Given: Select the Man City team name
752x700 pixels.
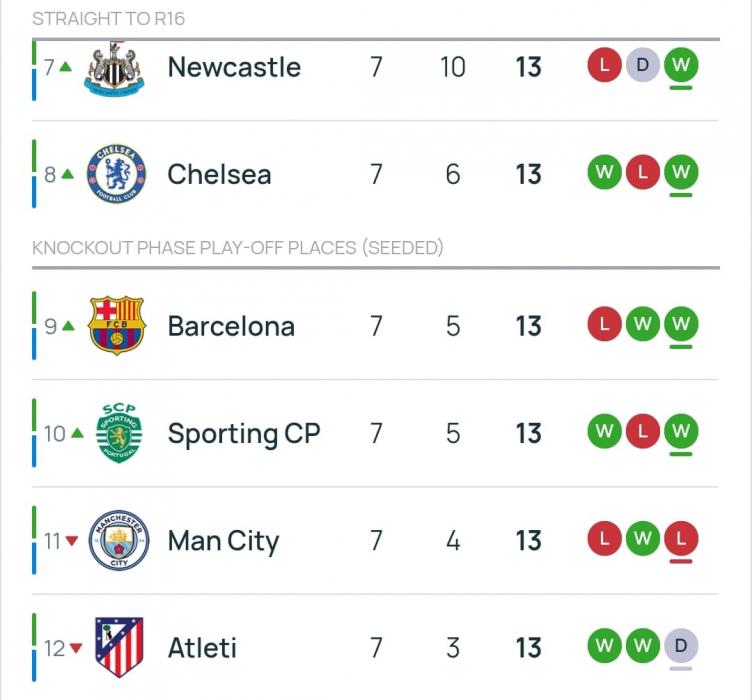Looking at the screenshot, I should (223, 541).
